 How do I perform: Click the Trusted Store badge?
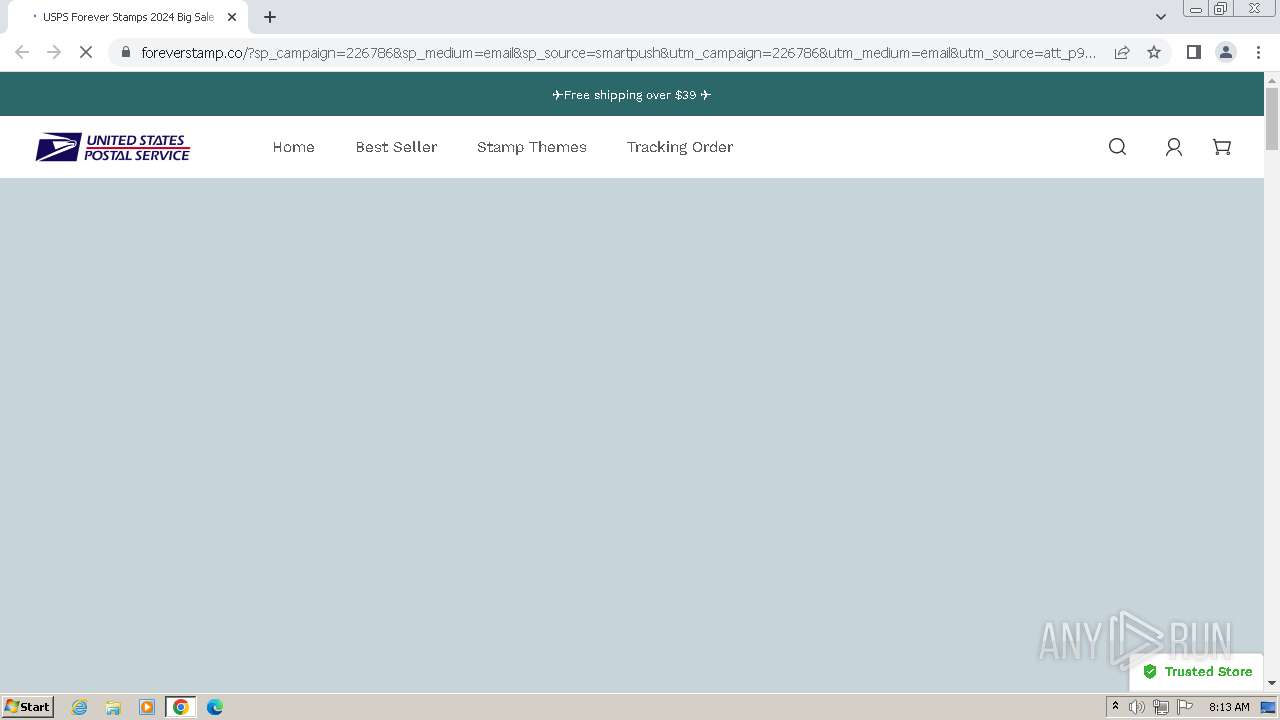[x=1197, y=672]
